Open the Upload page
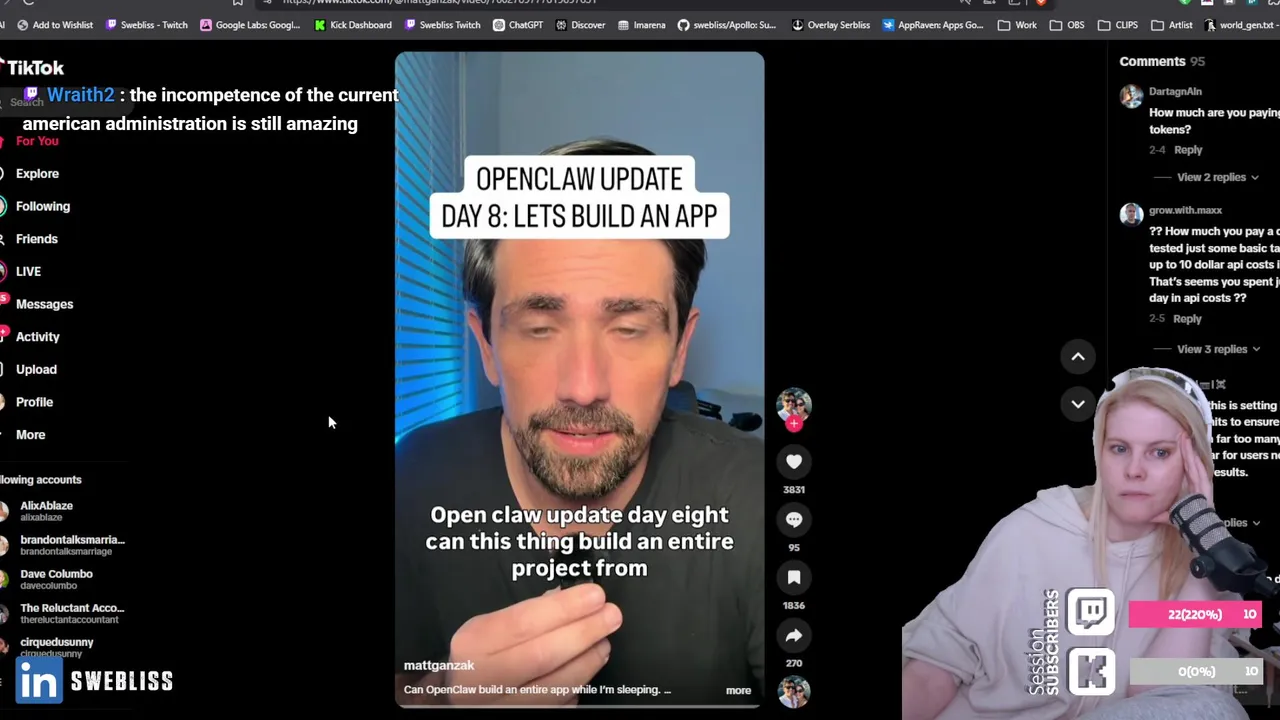 click(36, 369)
